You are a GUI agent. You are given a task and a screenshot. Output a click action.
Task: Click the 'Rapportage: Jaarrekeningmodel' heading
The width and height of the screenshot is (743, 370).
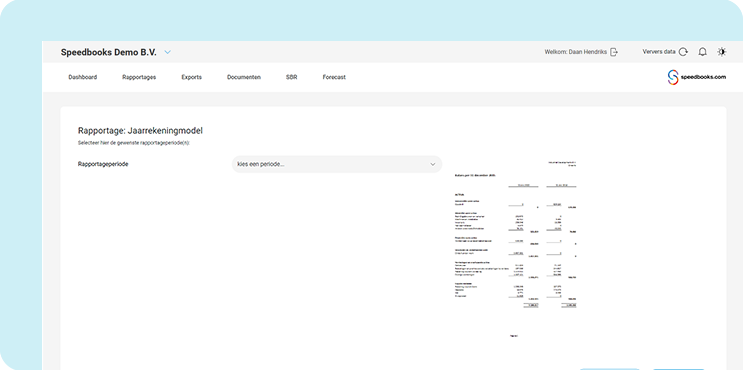coord(140,131)
